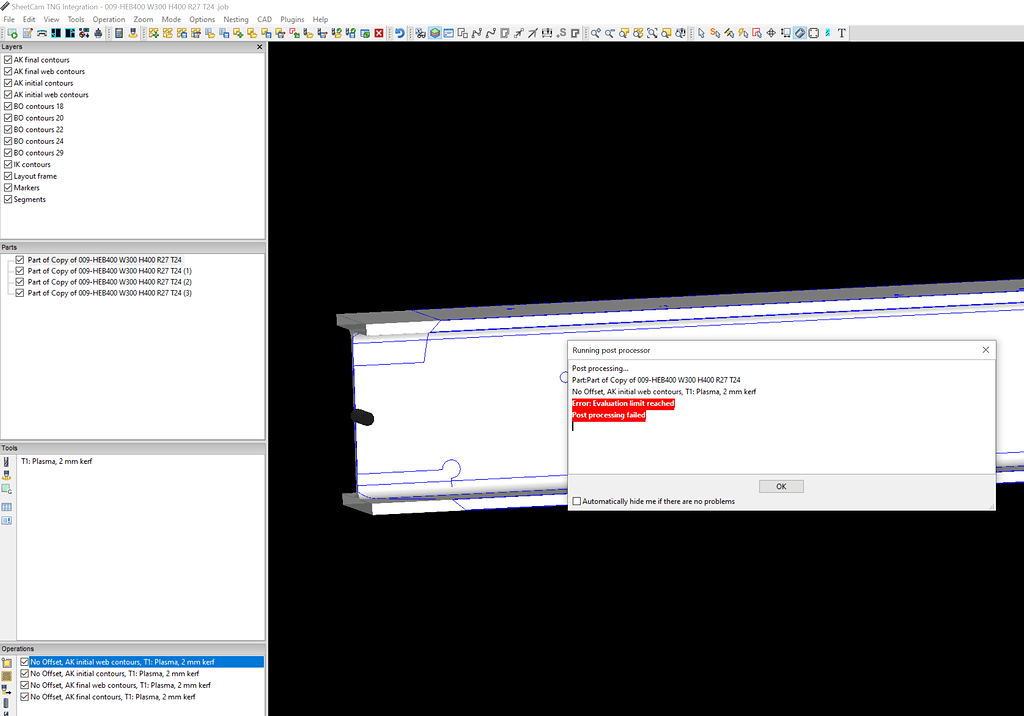Click the pan/move view toolbar icon
This screenshot has height=716, width=1024.
tap(771, 33)
